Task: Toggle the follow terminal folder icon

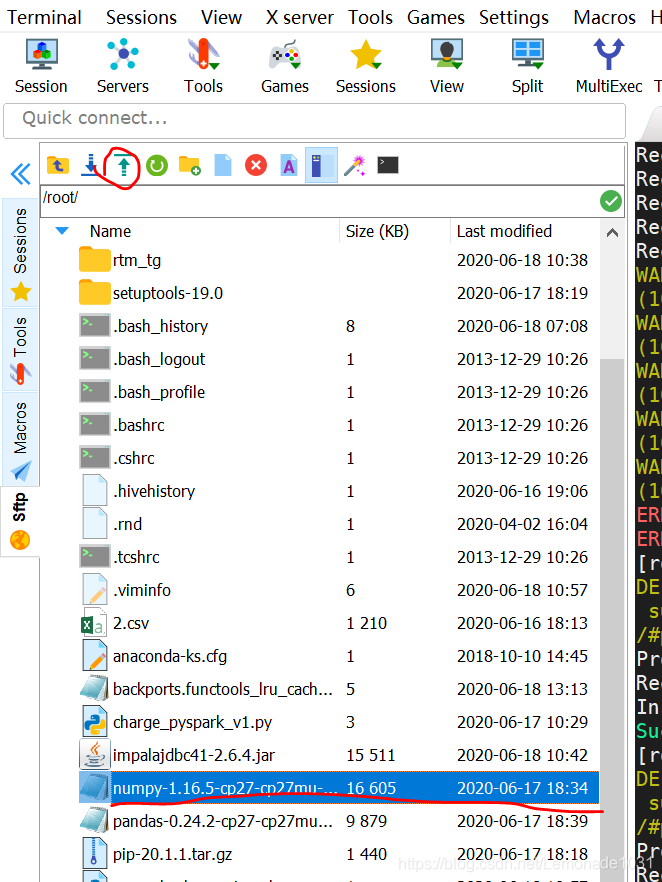Action: (x=321, y=165)
